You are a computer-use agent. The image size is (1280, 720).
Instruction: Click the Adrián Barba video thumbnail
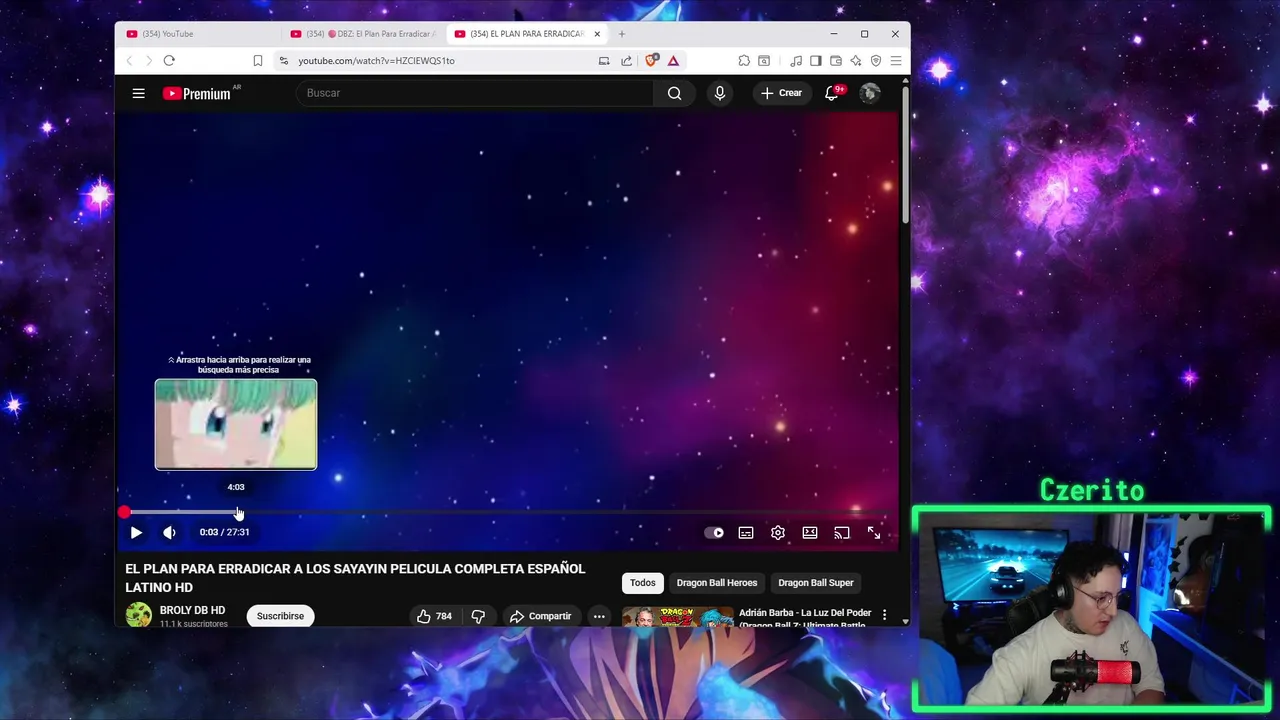677,618
